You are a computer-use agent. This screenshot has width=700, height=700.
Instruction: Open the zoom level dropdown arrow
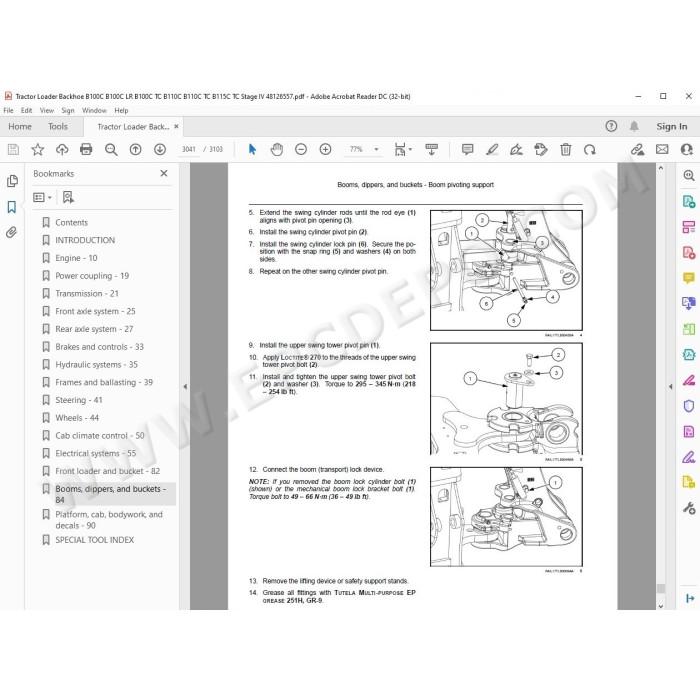coord(376,149)
